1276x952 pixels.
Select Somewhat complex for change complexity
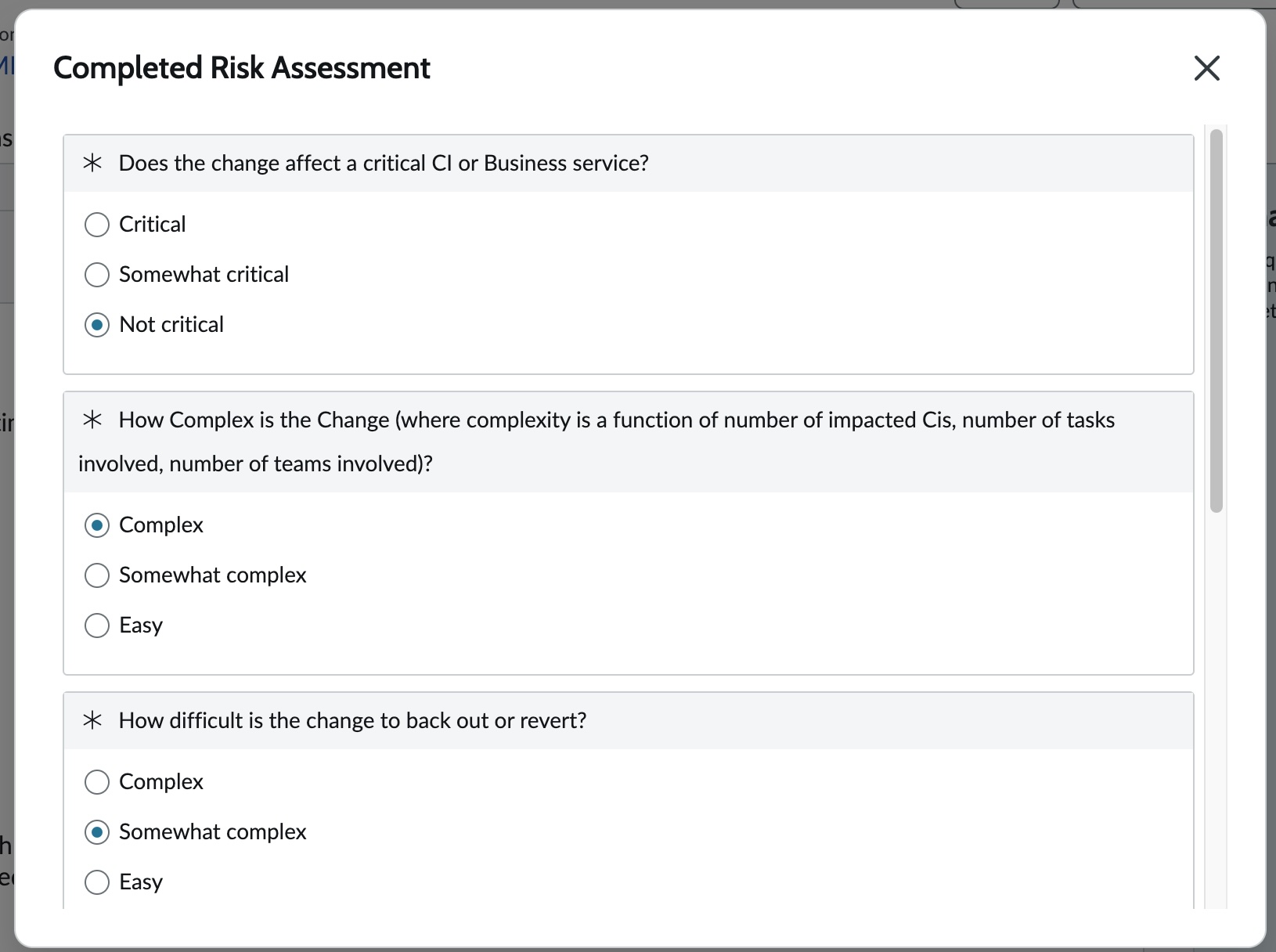pos(96,575)
